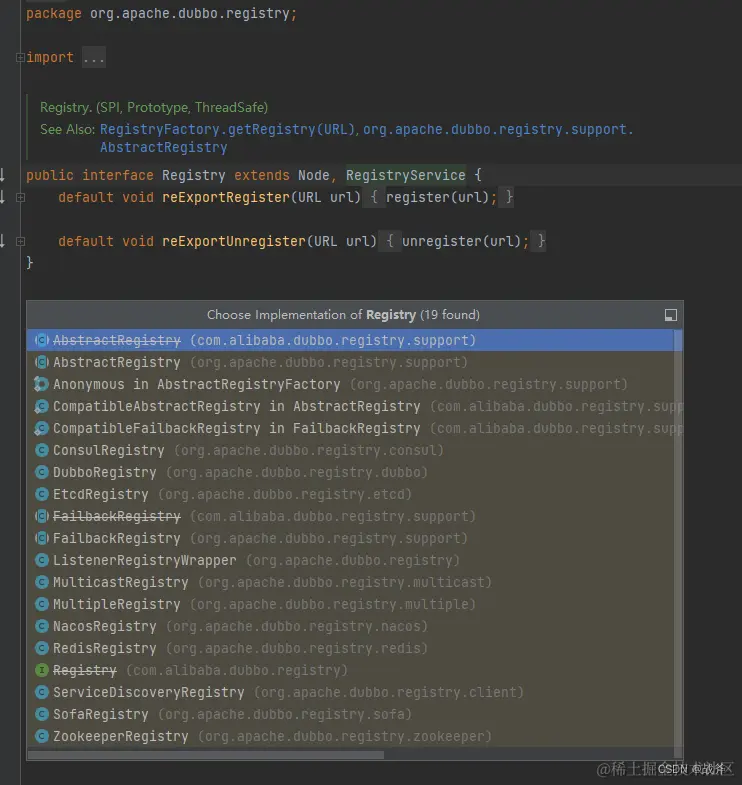
Task: Open MulticastRegistry implementation
Action: point(350,582)
